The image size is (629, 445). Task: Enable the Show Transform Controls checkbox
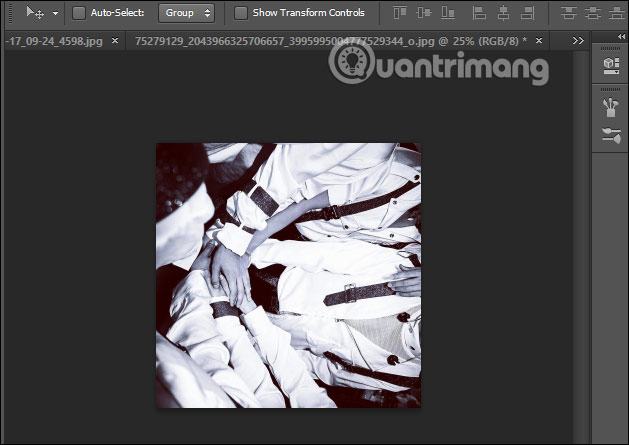pyautogui.click(x=241, y=13)
